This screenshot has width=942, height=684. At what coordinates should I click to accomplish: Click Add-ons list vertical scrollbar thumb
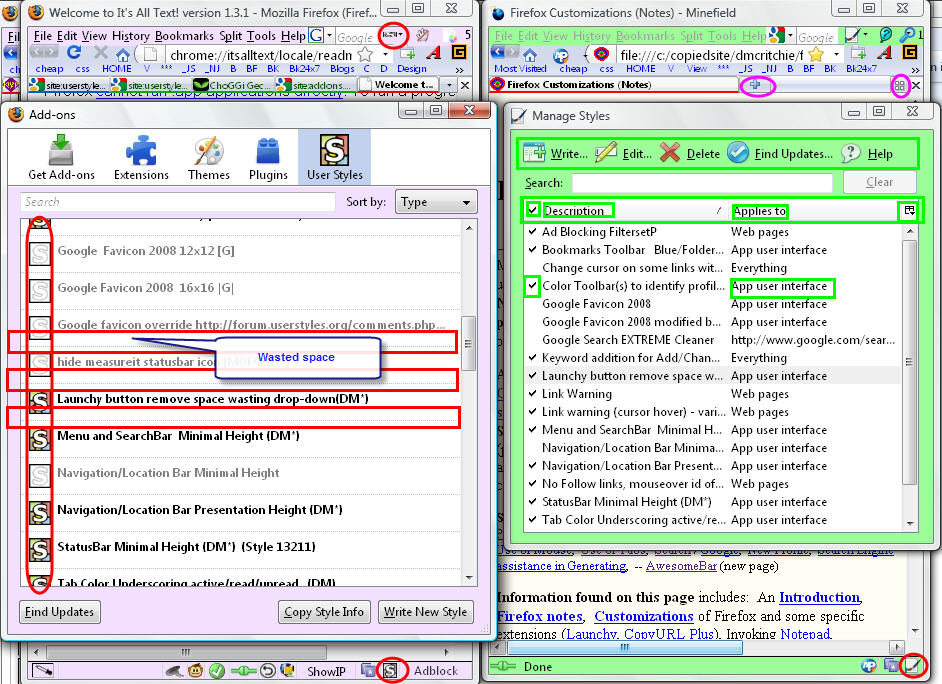(x=469, y=344)
